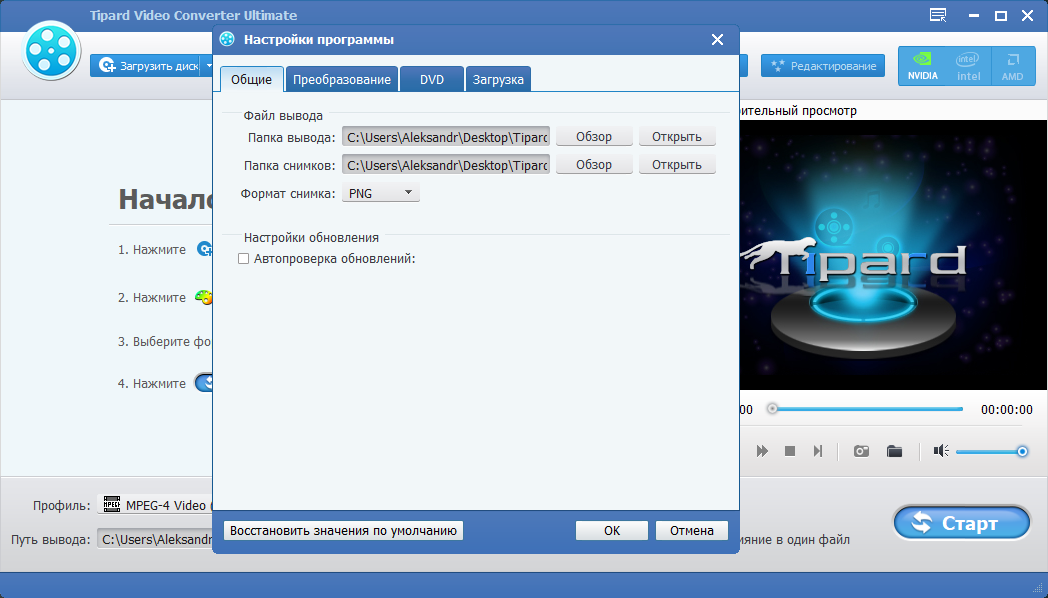Screen dimensions: 1048x598
Task: Open the Загрузить диск dropdown arrow
Action: tap(210, 66)
